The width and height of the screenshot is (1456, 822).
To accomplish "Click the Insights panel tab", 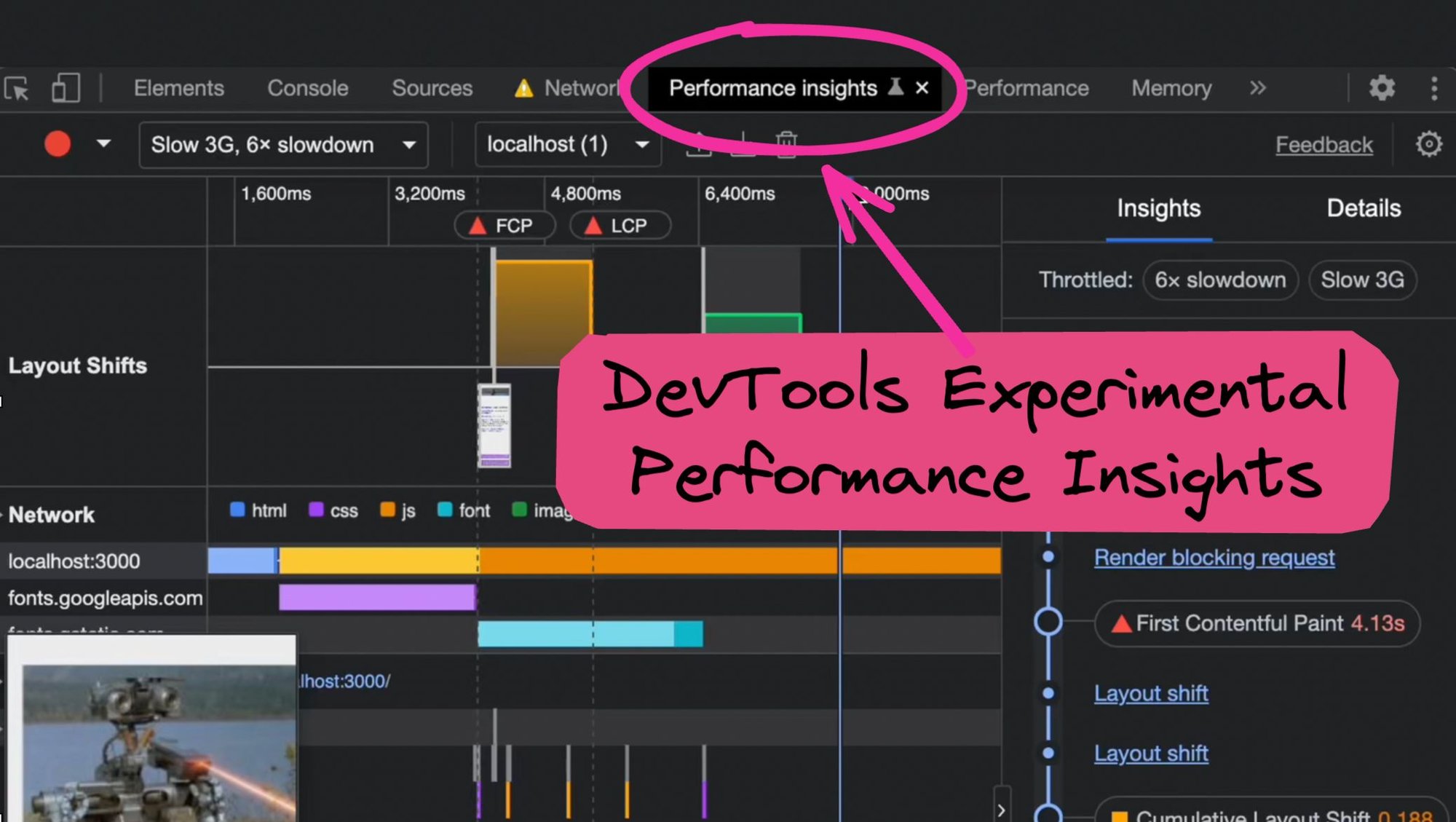I will point(1158,207).
